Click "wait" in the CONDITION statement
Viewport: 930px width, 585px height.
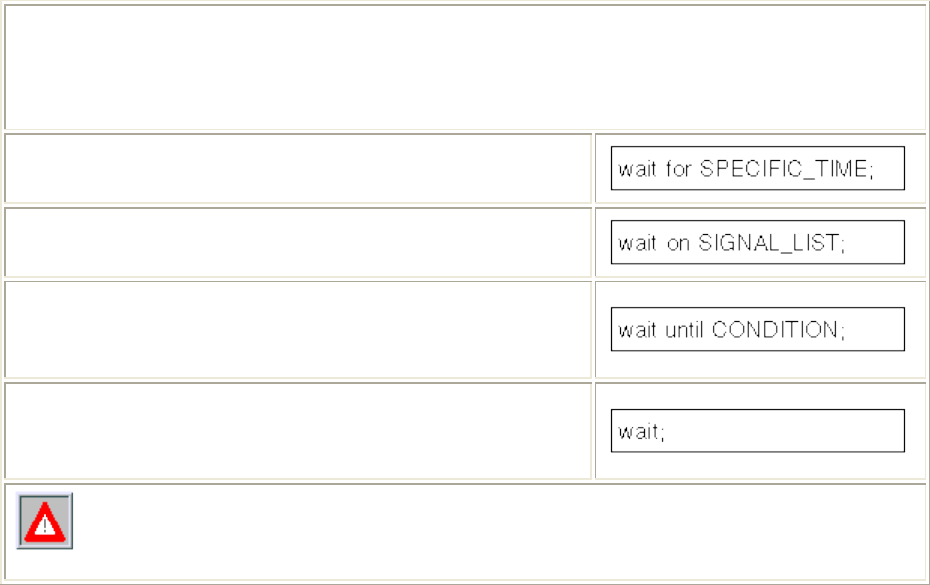click(x=638, y=329)
